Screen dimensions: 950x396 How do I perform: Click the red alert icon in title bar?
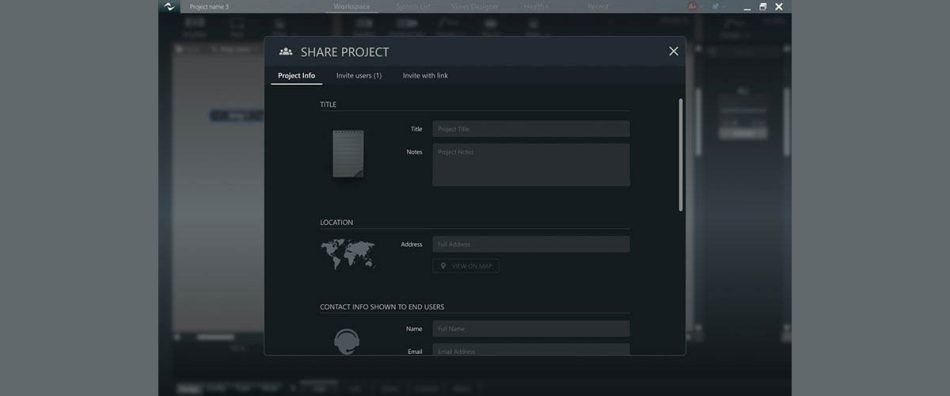[x=692, y=6]
